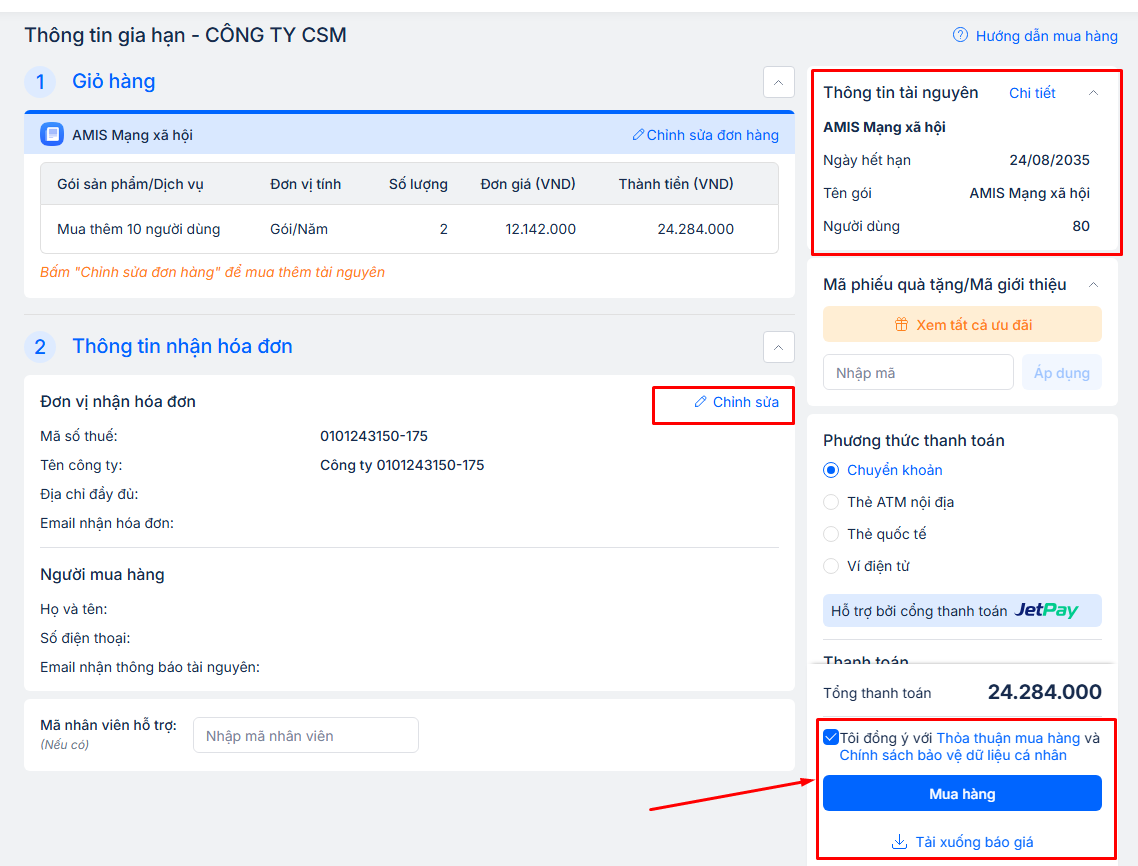Select Thẻ ATM nội địa payment option

click(831, 502)
